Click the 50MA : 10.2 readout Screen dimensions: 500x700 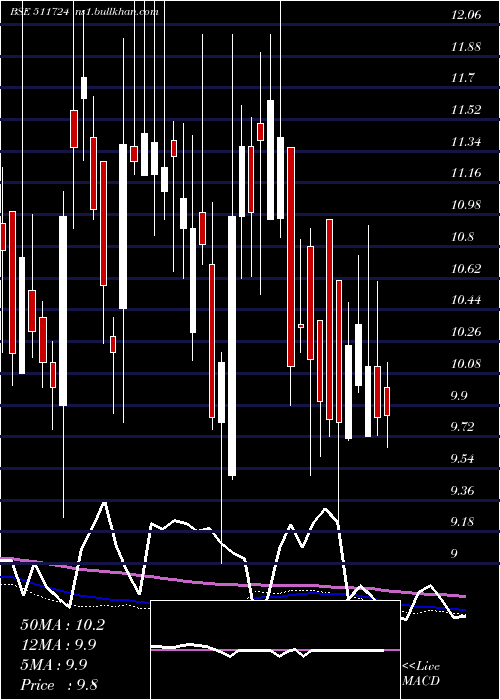coord(62,625)
